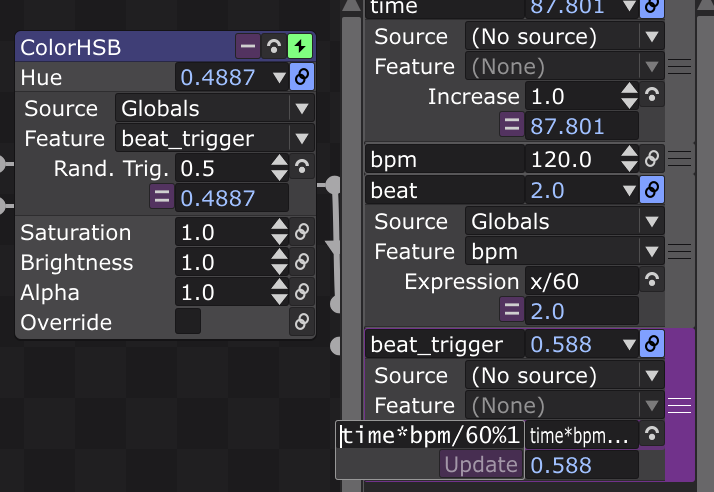714x492 pixels.
Task: Open the Hue value dropdown arrow
Action: (x=279, y=77)
